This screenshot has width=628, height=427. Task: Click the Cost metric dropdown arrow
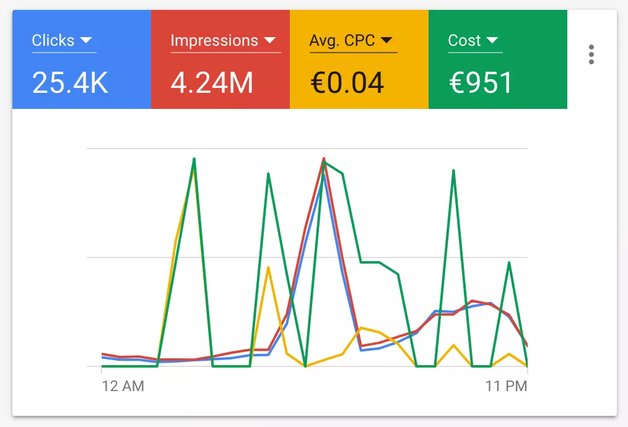click(x=492, y=41)
